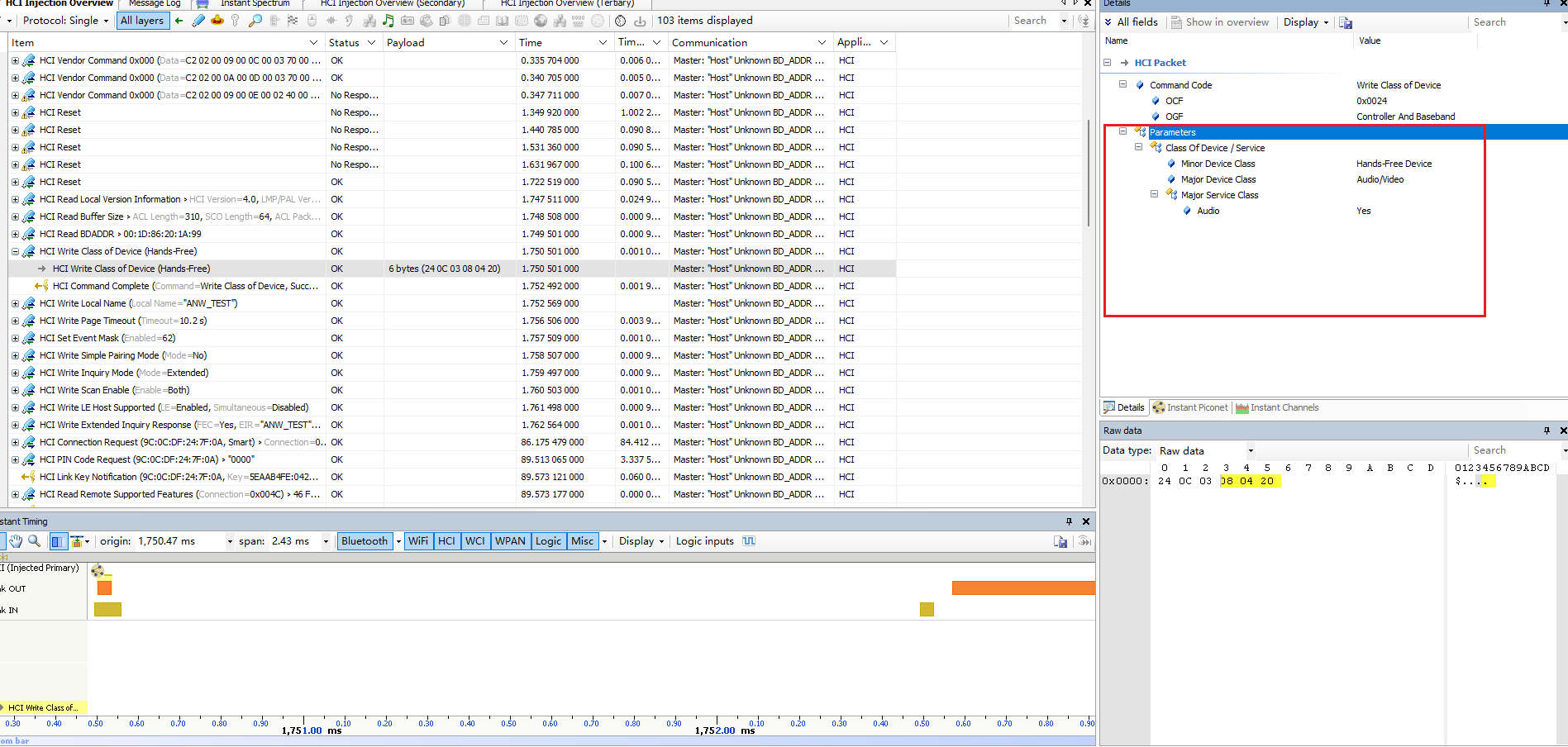Click the Payload column header
The image size is (1568, 747).
pos(447,42)
